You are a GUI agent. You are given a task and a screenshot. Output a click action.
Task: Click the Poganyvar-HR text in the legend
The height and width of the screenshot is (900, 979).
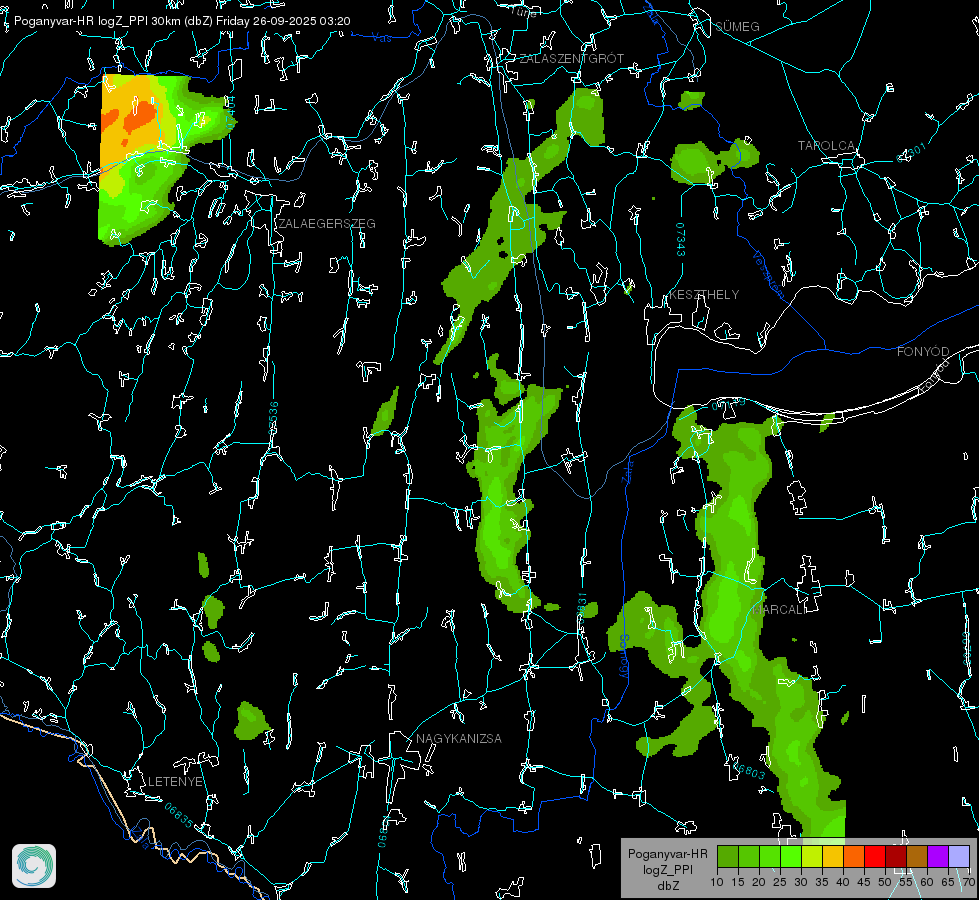coord(667,854)
